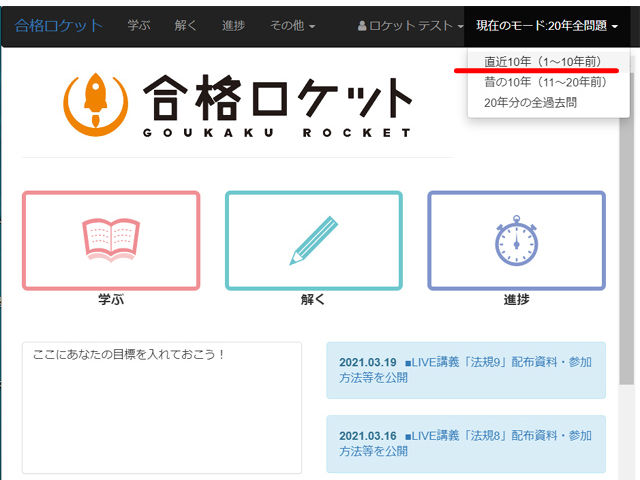Click the pencil icon card
Screen dimensions: 640x480
point(313,240)
